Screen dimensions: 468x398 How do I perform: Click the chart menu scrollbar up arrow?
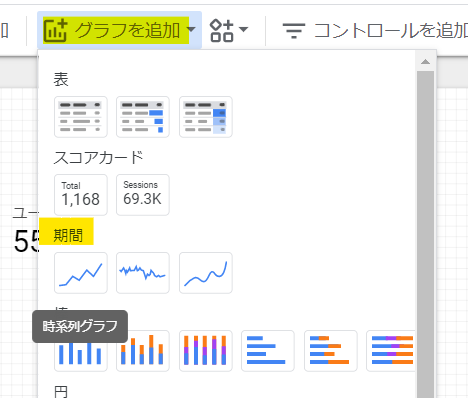click(425, 62)
